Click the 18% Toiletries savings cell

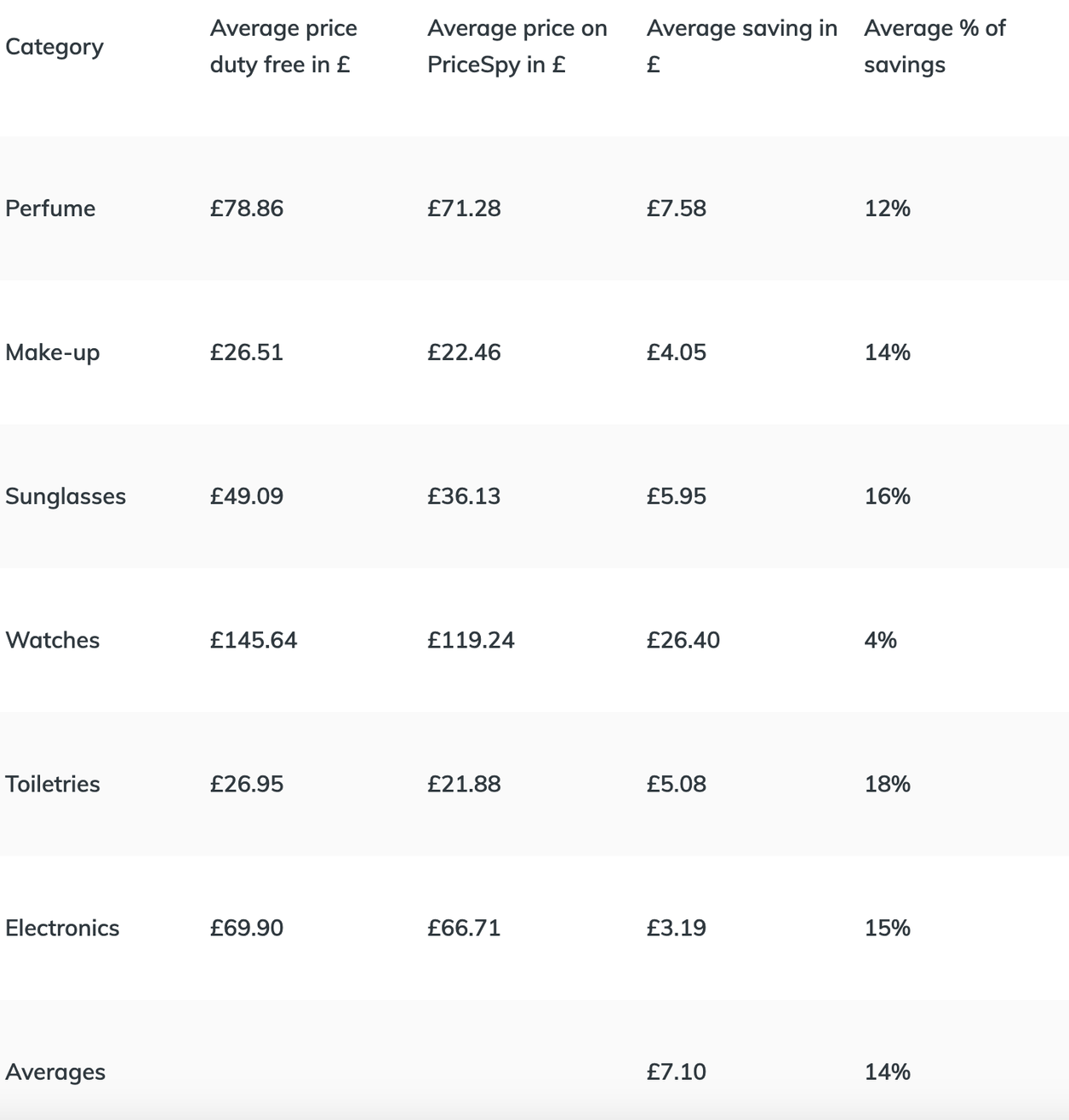tap(887, 784)
